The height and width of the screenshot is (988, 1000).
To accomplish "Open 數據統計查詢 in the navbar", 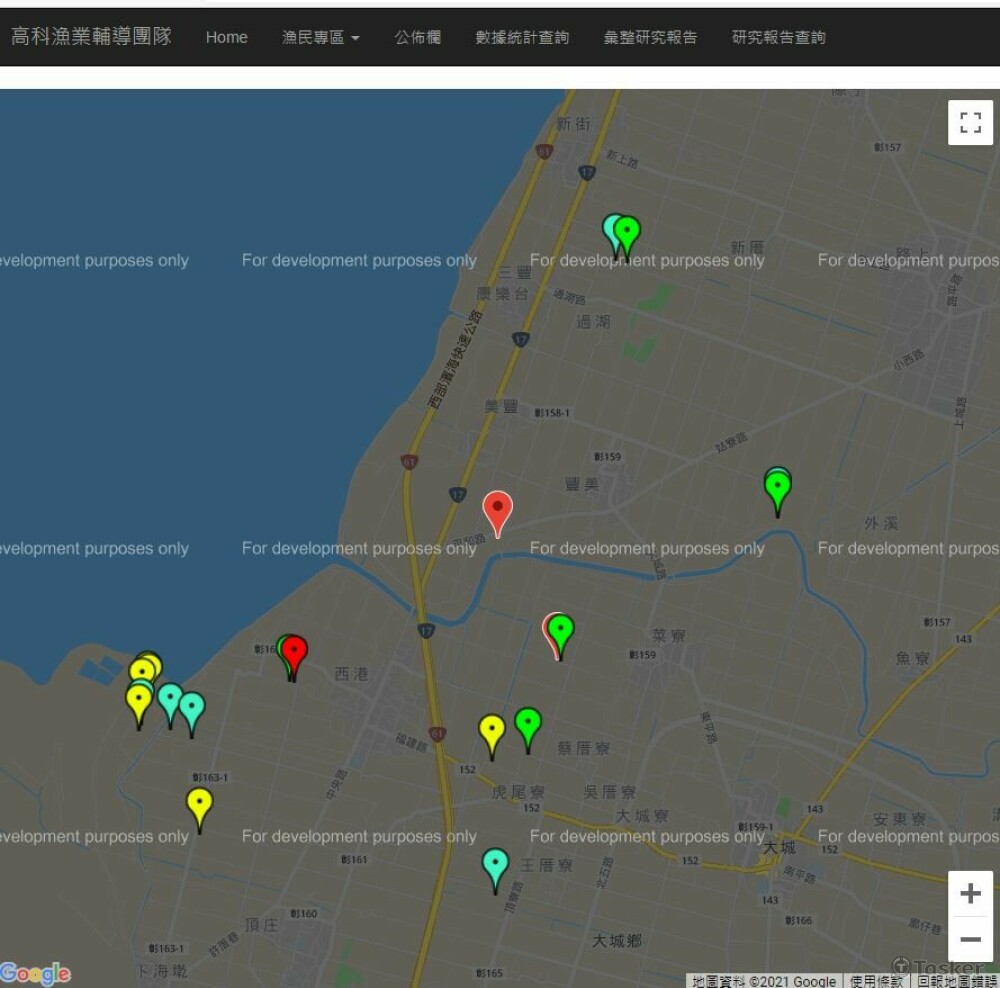I will pyautogui.click(x=522, y=37).
